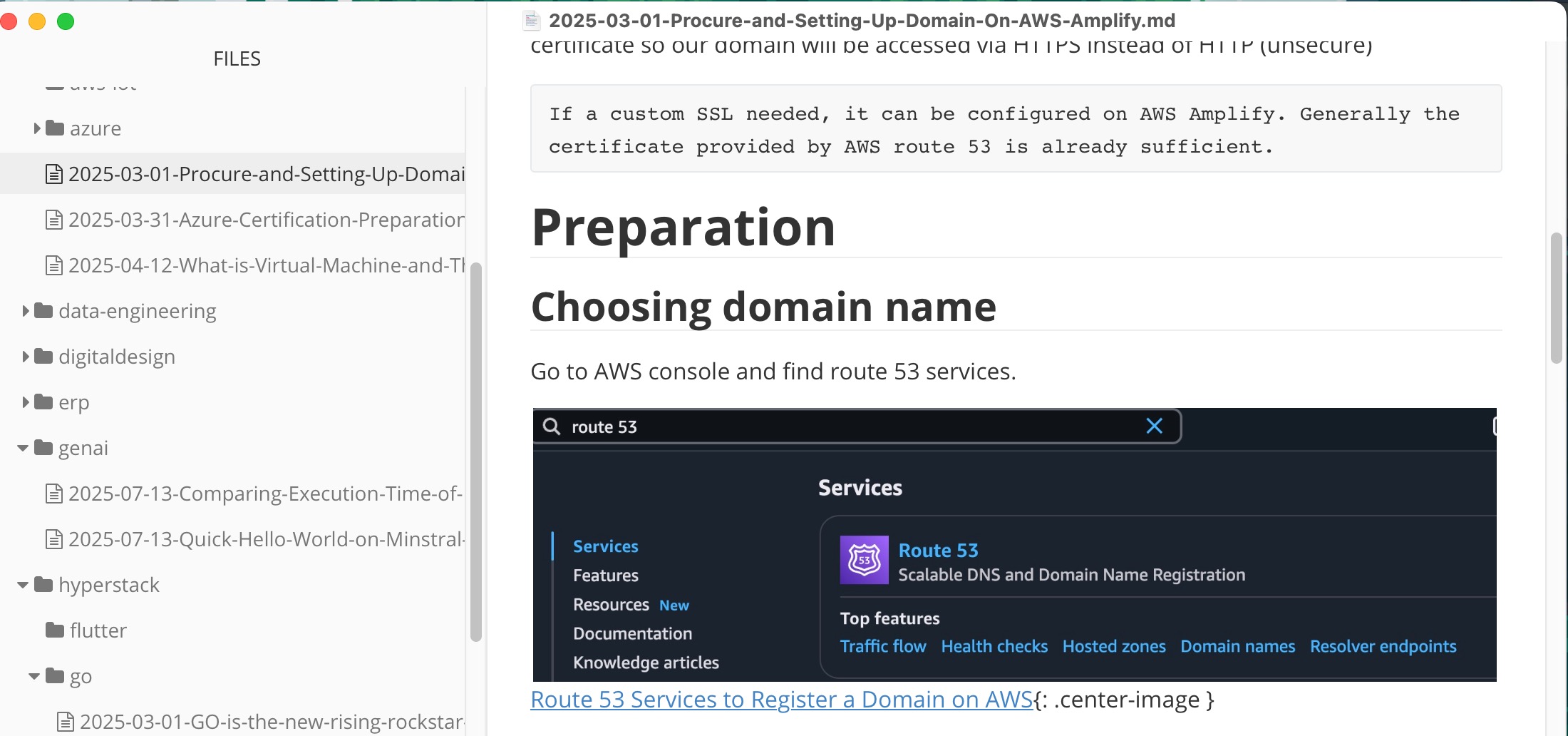This screenshot has width=1568, height=736.
Task: Click the data-engineering folder icon
Action: pyautogui.click(x=43, y=311)
